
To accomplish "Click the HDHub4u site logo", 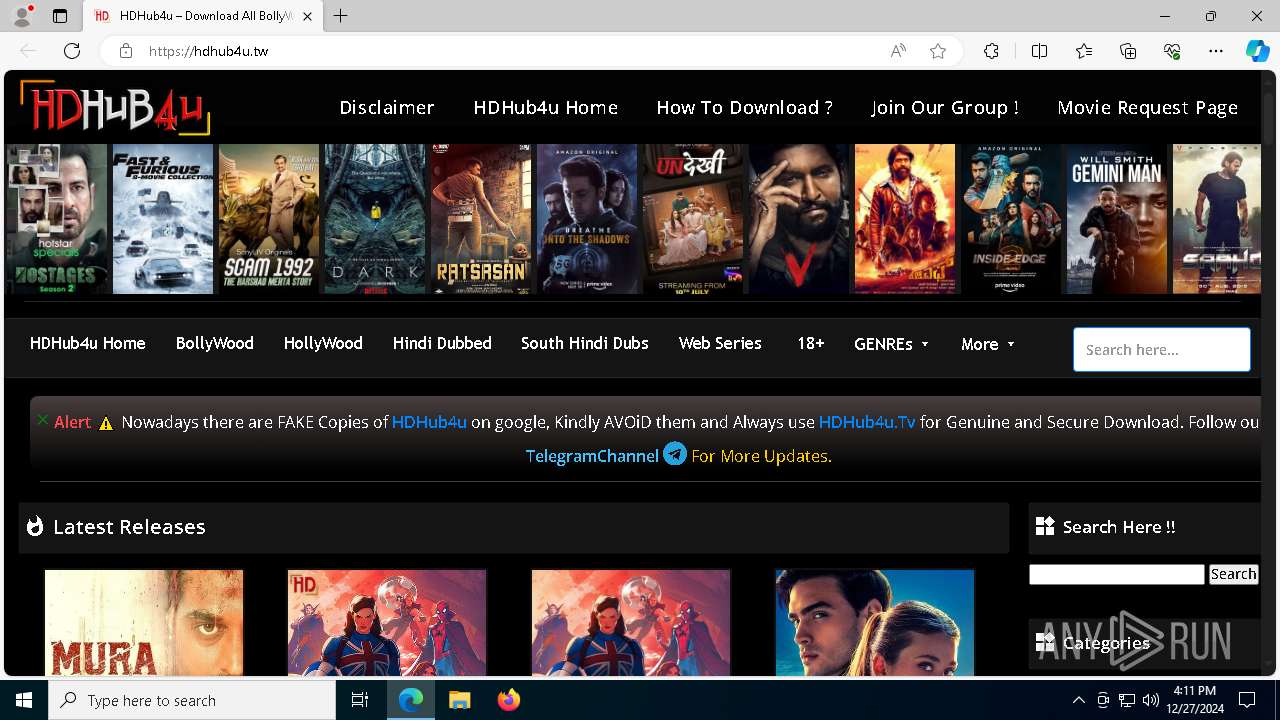I will coord(115,107).
